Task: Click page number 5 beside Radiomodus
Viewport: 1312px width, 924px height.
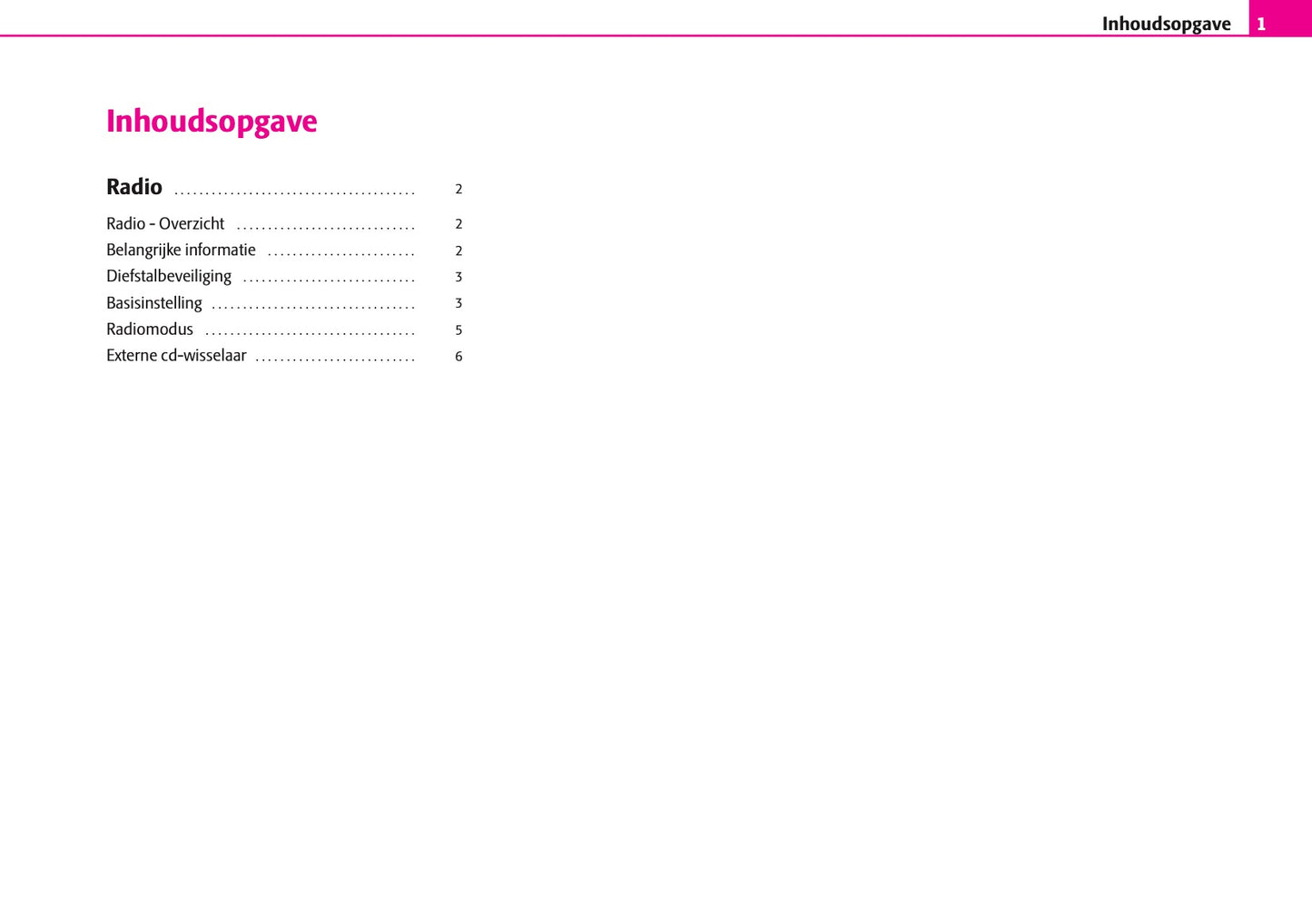Action: (459, 330)
